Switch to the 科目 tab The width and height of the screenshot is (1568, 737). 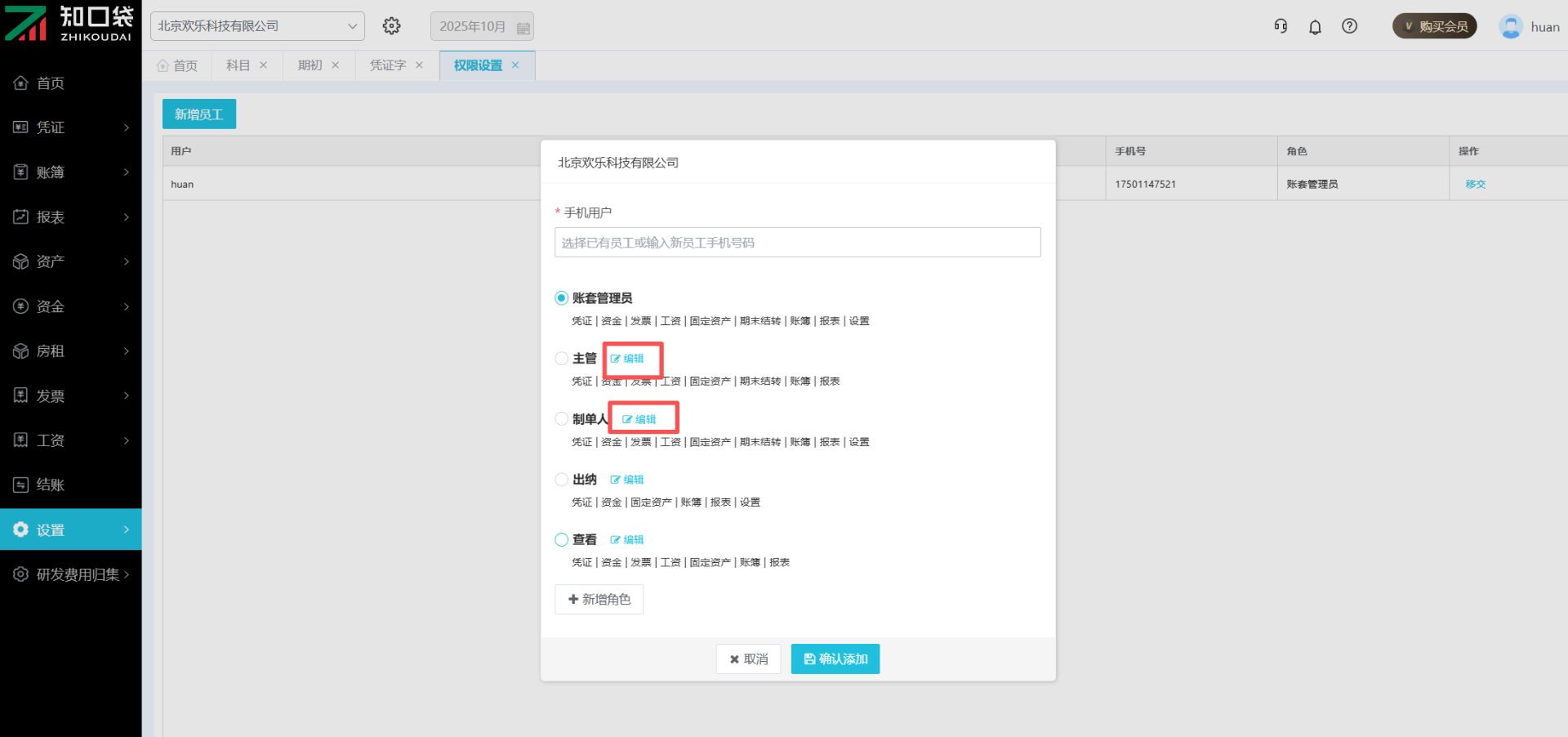238,65
